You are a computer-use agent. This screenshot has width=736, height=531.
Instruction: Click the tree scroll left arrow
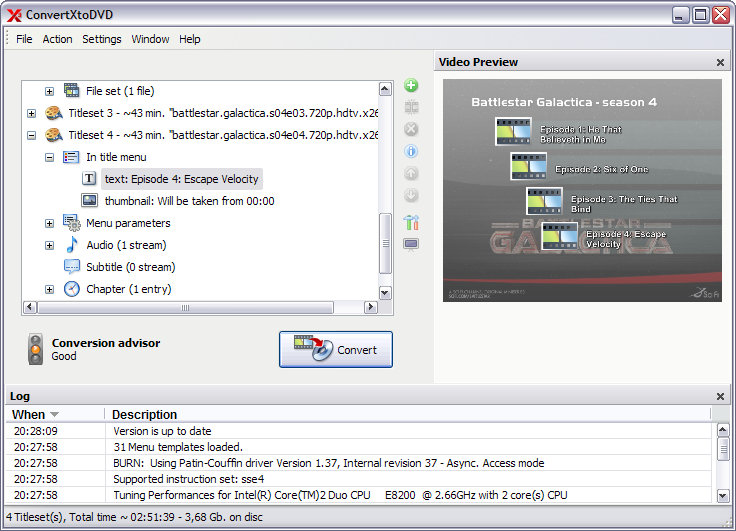[30, 308]
